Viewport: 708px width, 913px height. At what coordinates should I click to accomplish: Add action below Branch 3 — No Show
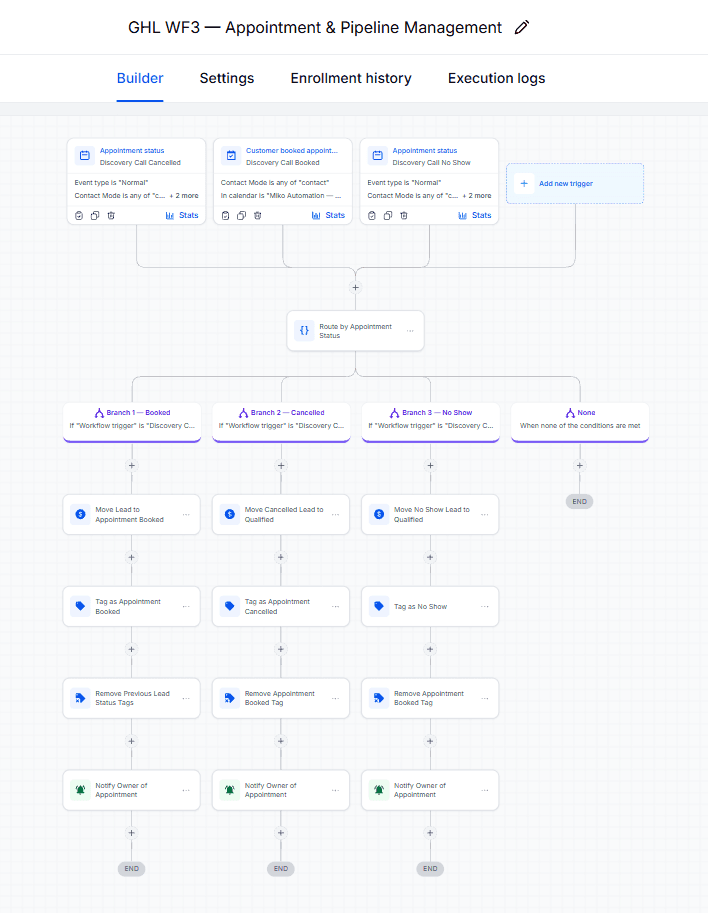(x=430, y=466)
